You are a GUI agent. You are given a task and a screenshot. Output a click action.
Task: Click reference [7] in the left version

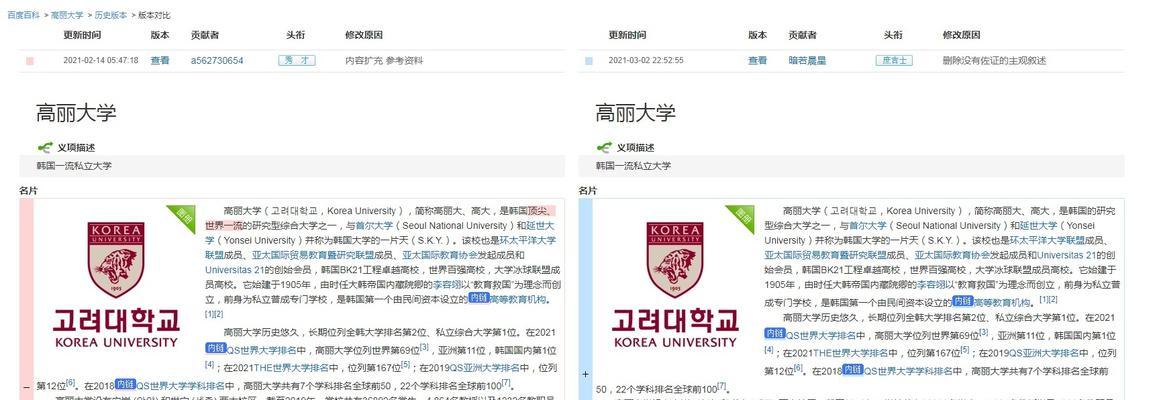click(x=506, y=383)
